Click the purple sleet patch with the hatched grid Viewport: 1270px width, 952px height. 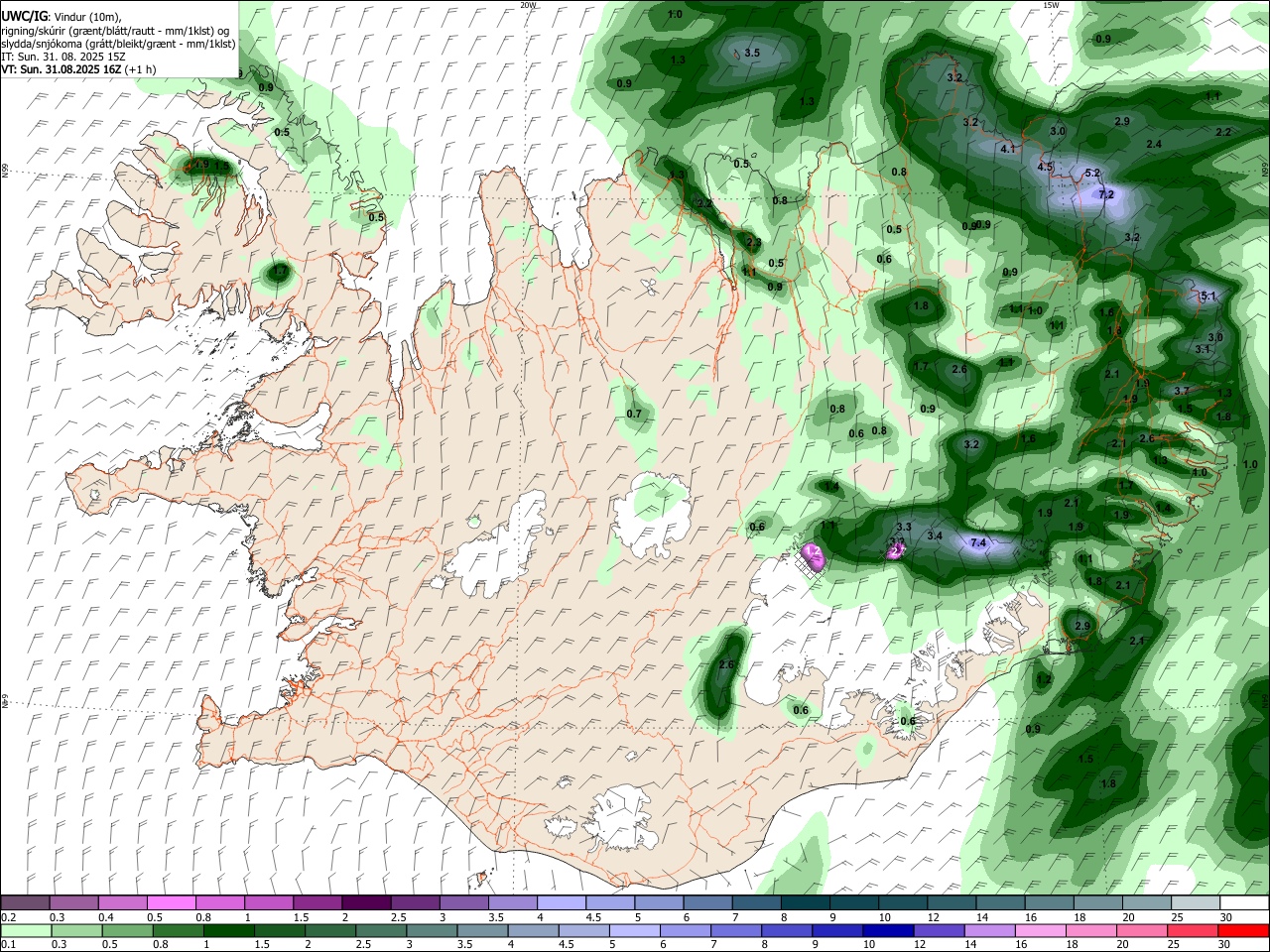[813, 558]
